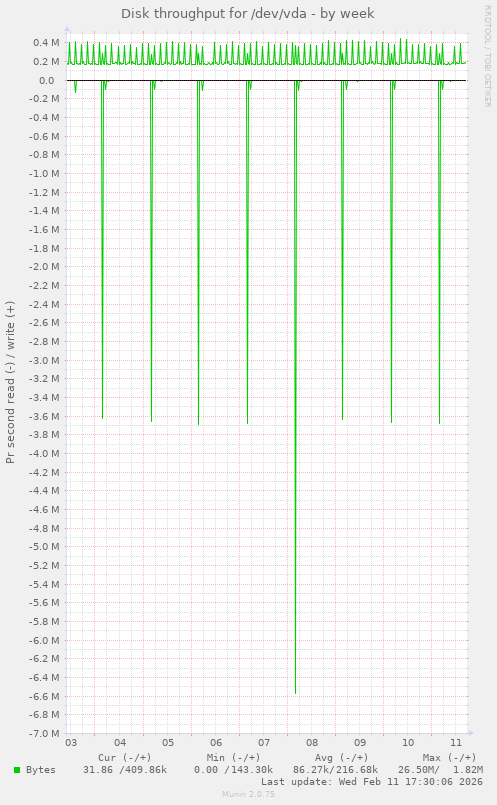The image size is (497, 805).
Task: Click the Cur value '31.86 /409.86k'
Action: point(125,770)
